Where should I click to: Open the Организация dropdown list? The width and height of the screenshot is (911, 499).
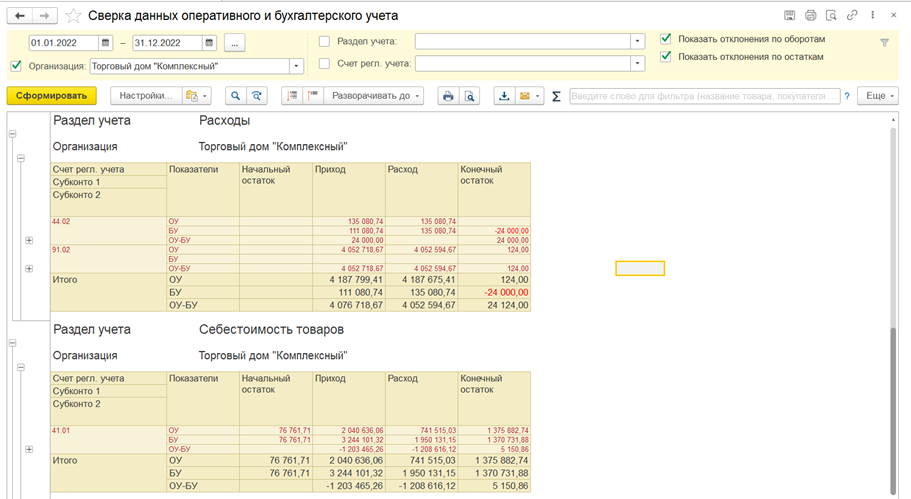click(x=296, y=66)
